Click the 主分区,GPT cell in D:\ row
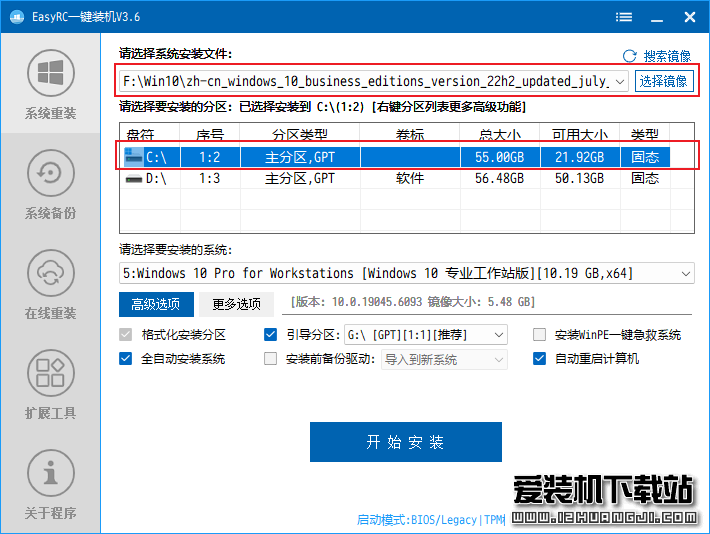The image size is (710, 534). point(300,178)
